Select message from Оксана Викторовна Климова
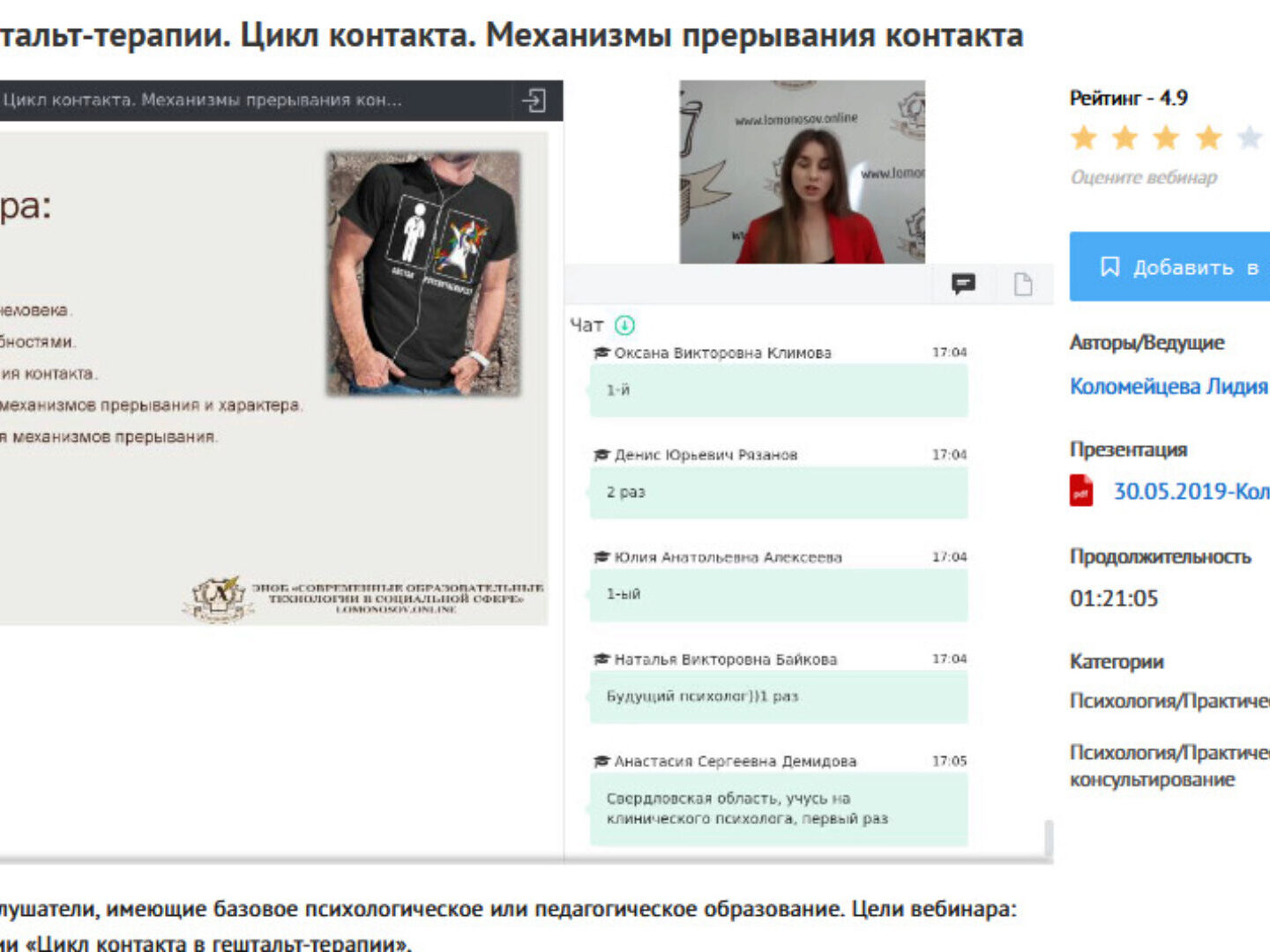The image size is (1270, 952). pos(778,390)
